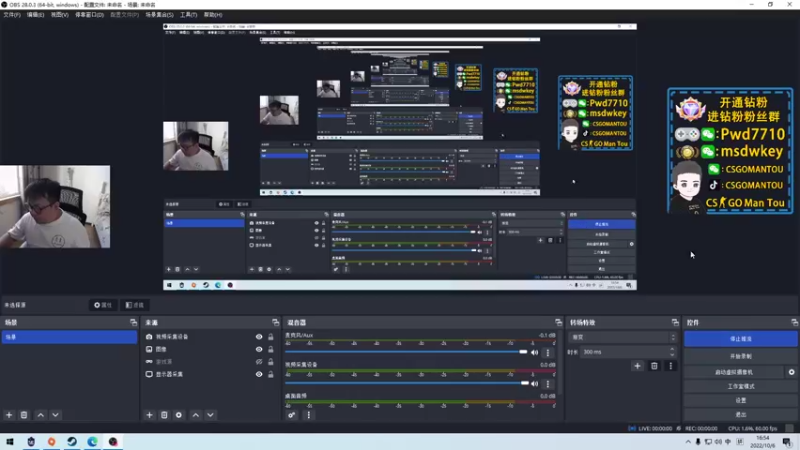The height and width of the screenshot is (450, 800).
Task: Toggle lock on the 视频采集设备 source
Action: point(270,337)
